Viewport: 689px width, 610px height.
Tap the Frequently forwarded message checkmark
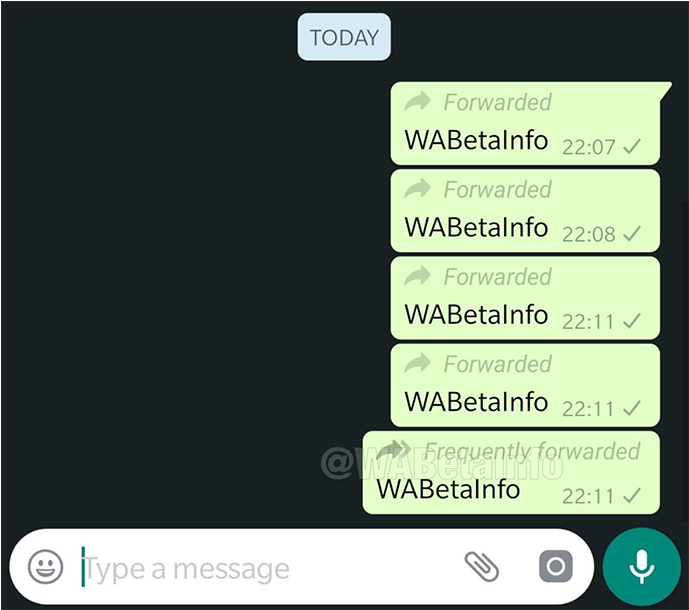[632, 496]
